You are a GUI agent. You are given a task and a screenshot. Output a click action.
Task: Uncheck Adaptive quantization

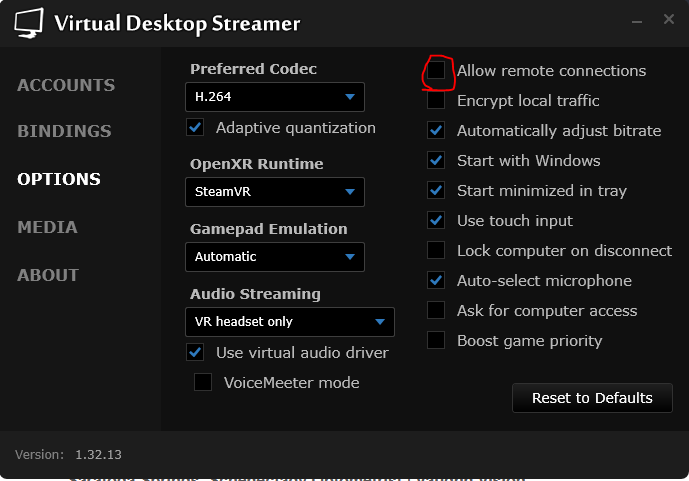pyautogui.click(x=195, y=128)
